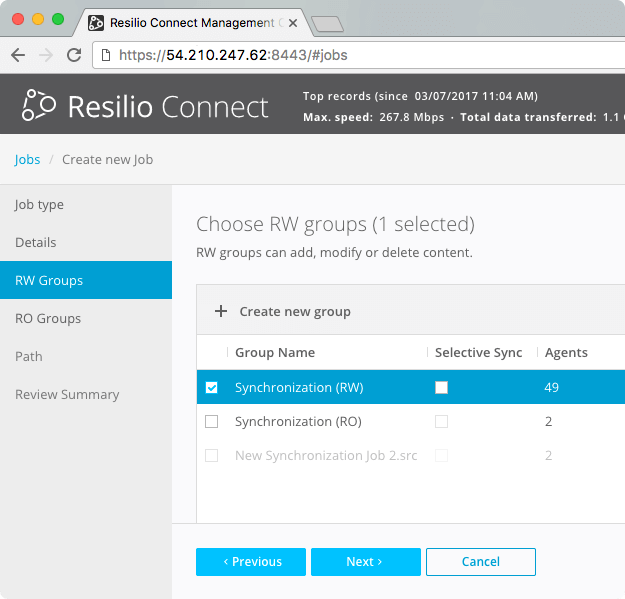Click the macOS green zoom window button

[58, 19]
